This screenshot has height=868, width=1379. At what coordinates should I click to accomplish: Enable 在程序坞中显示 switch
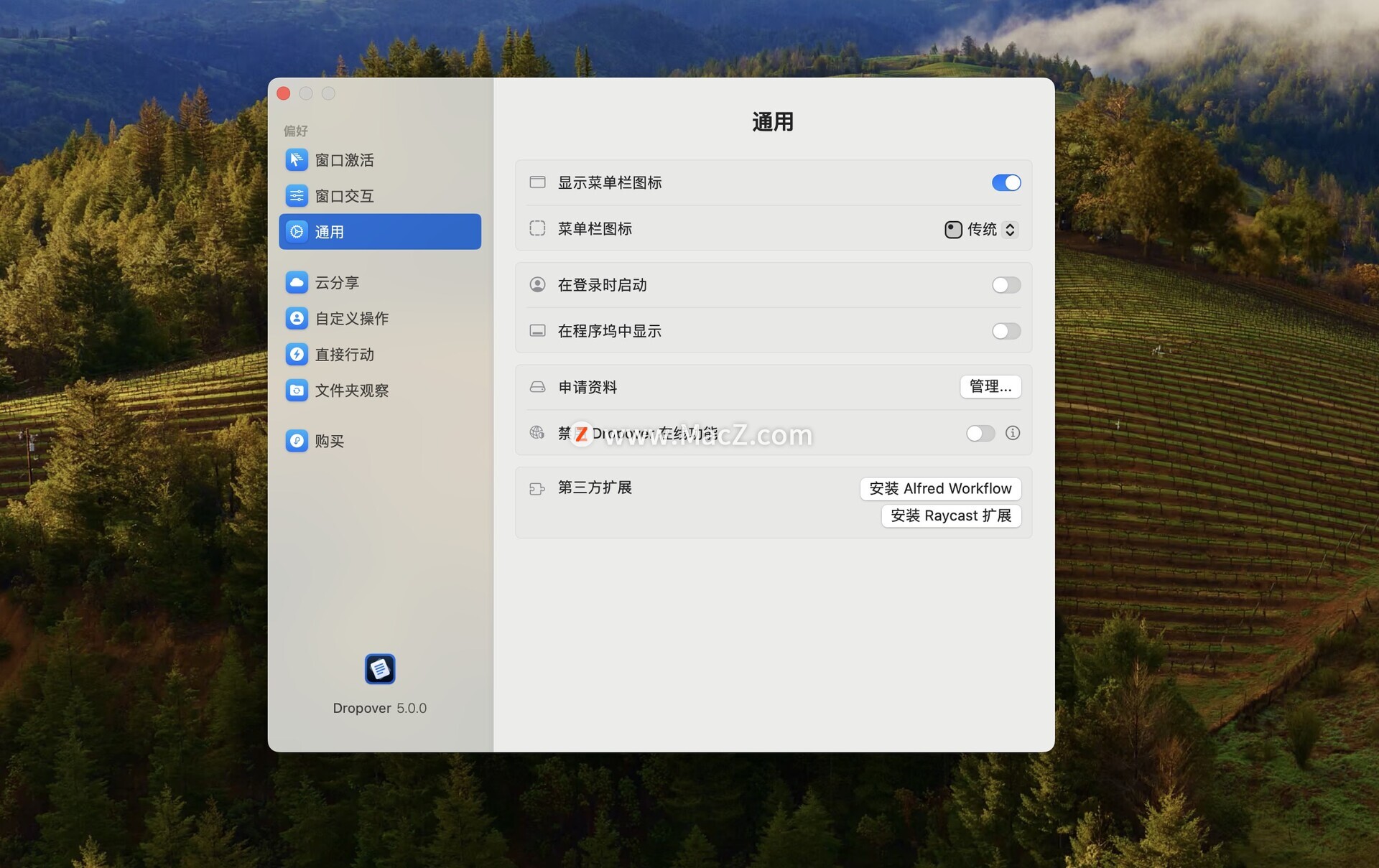[1006, 331]
